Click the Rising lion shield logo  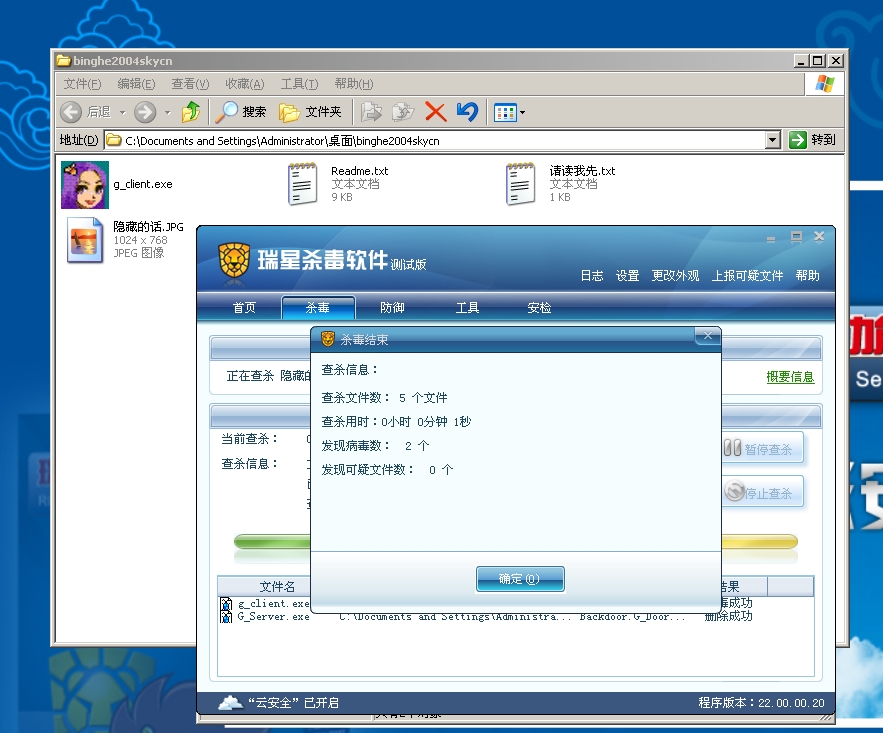pos(234,260)
